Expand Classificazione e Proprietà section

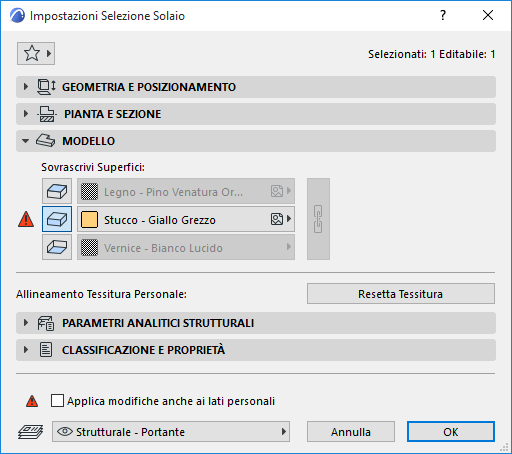256,350
